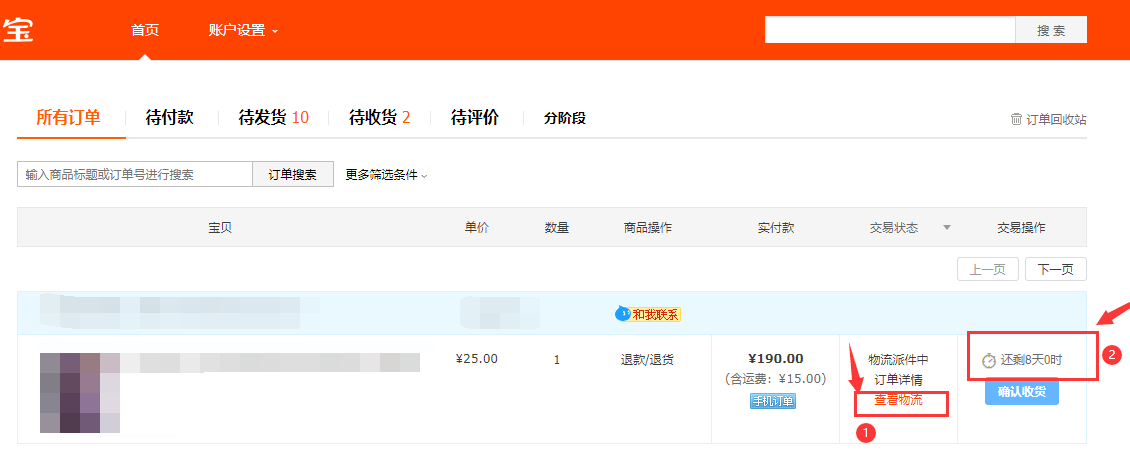Expand the 账户设置 dropdown menu
The image size is (1130, 453).
[x=243, y=31]
